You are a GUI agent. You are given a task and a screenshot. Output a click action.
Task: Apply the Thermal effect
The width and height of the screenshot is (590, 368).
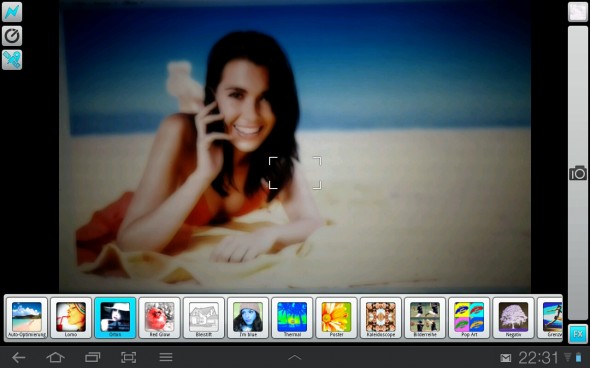[x=292, y=318]
